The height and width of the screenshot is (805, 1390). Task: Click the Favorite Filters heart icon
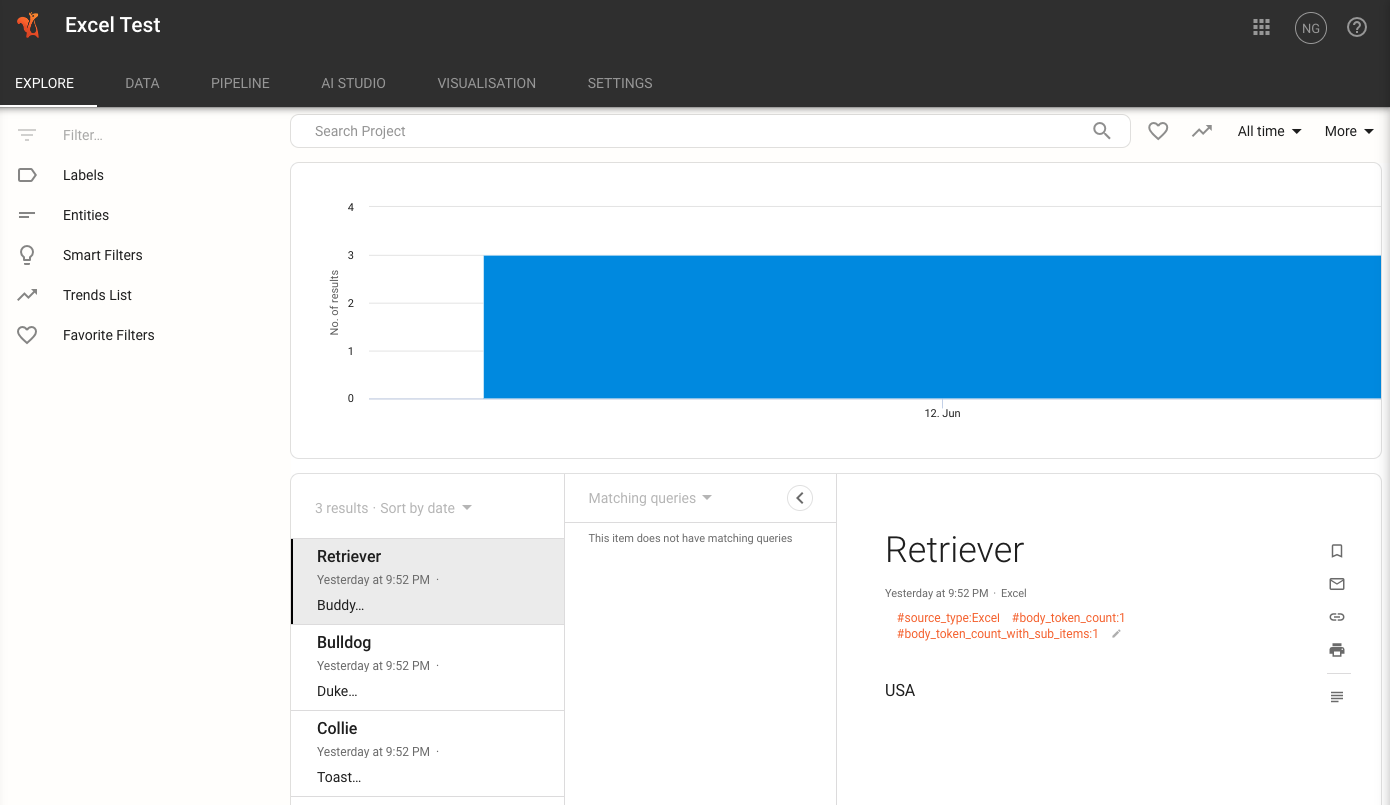(x=27, y=335)
